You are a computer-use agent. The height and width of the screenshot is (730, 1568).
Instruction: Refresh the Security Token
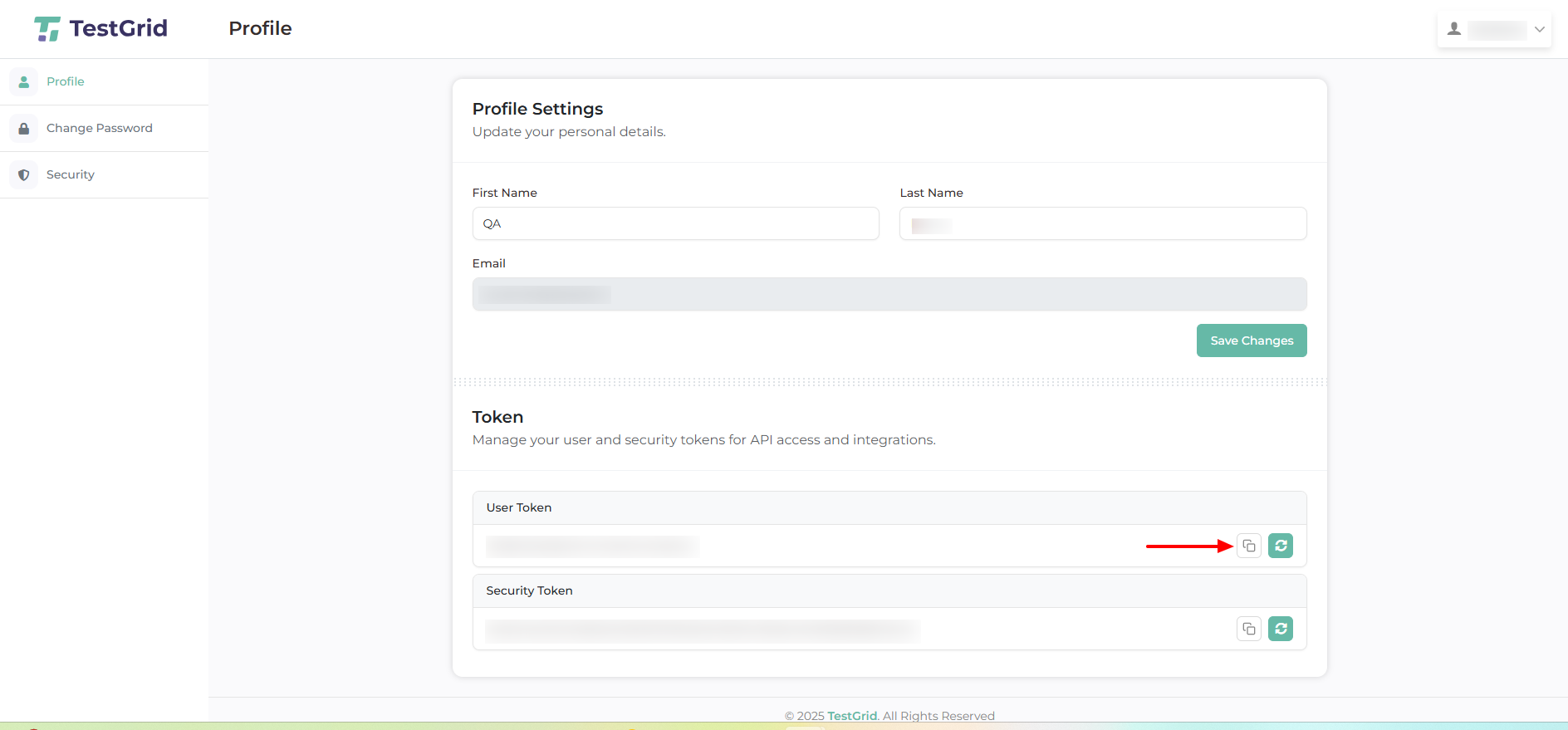coord(1280,629)
